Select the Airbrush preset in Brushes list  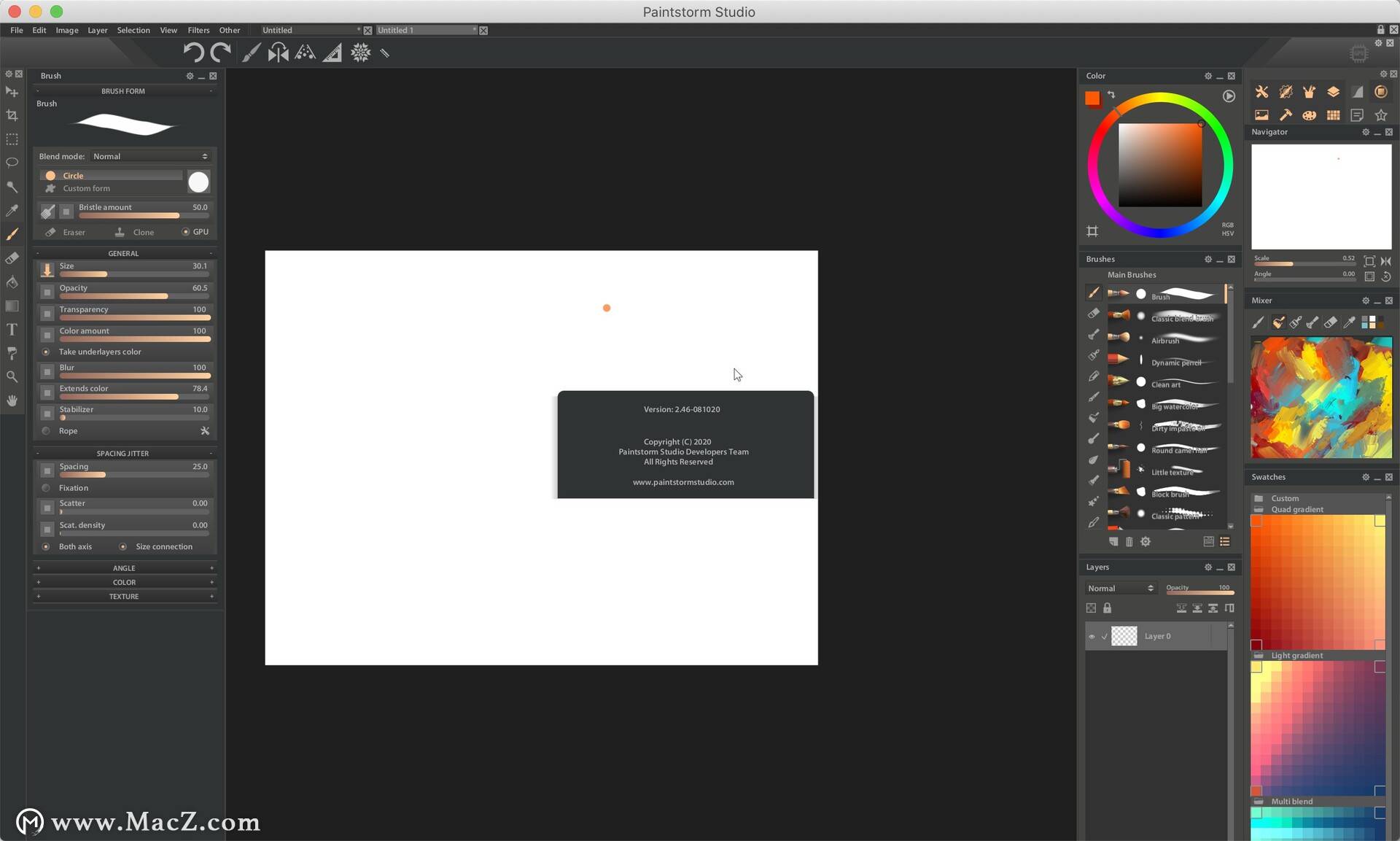pyautogui.click(x=1165, y=338)
